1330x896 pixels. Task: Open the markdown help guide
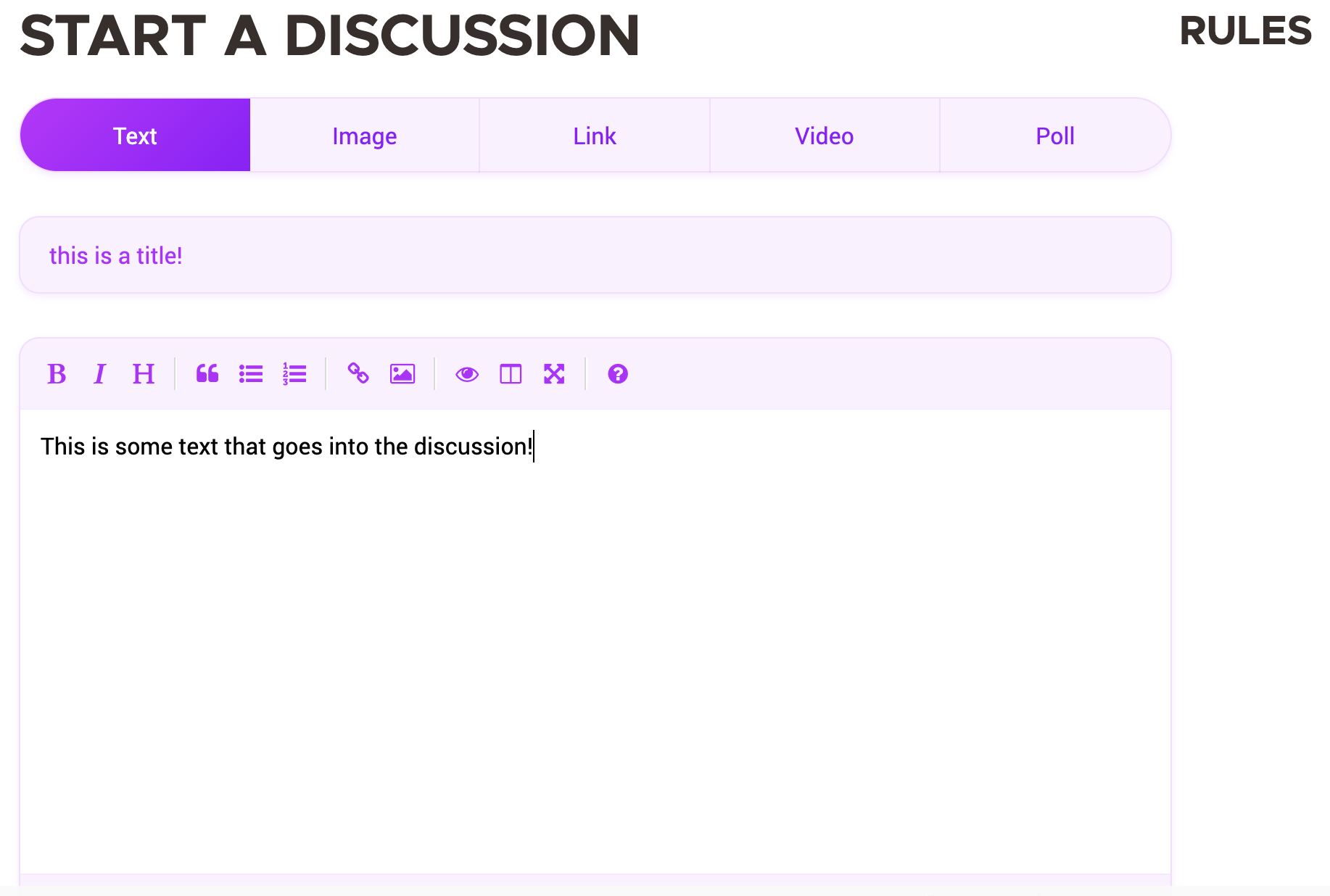coord(618,374)
